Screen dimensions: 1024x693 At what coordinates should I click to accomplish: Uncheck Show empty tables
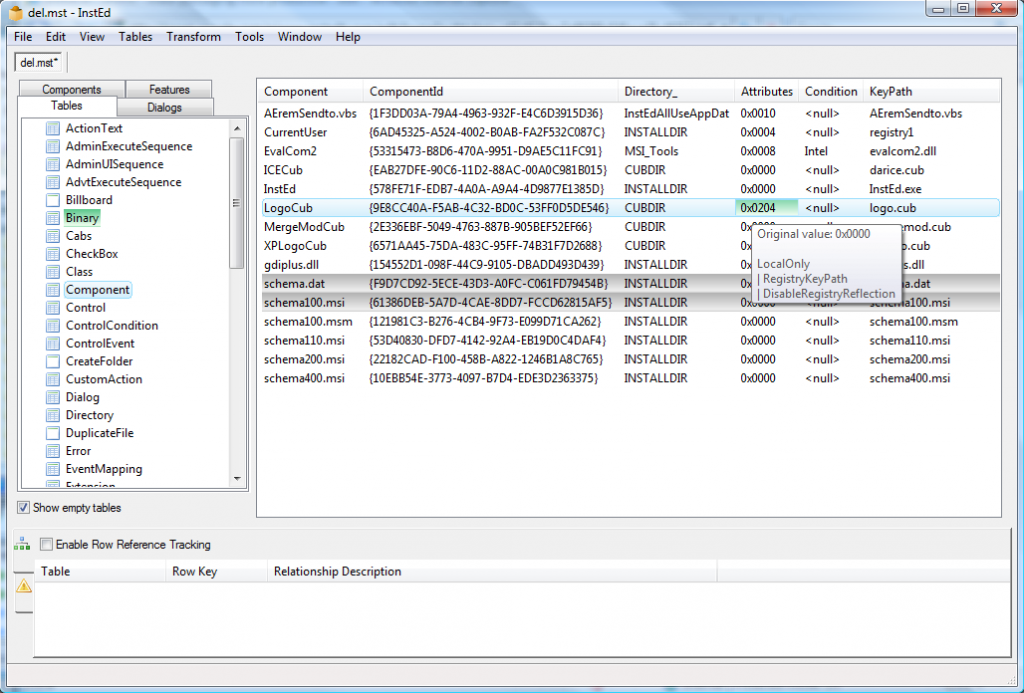click(x=22, y=507)
